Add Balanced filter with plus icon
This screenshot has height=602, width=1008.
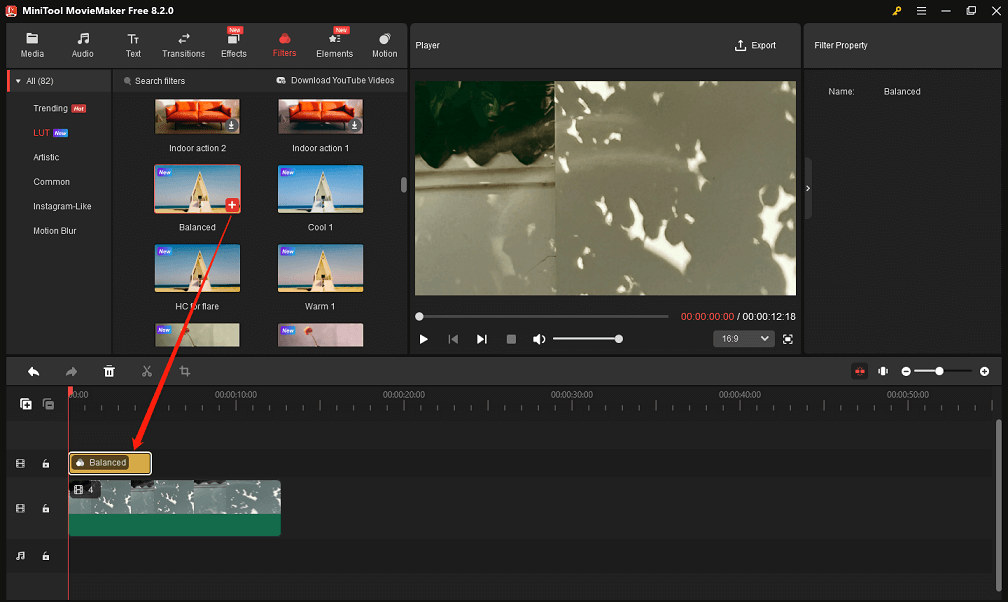(x=232, y=205)
